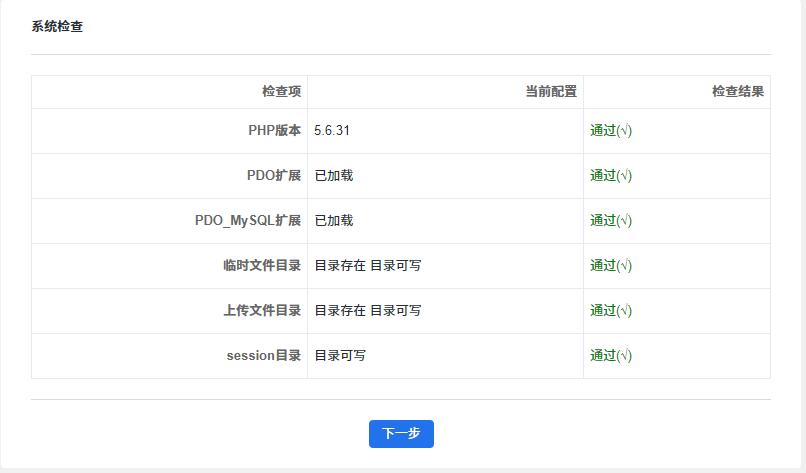Click 目录存在 目录可写 in 临时文件目录 row
Viewport: 806px width, 473px height.
pyautogui.click(x=368, y=265)
